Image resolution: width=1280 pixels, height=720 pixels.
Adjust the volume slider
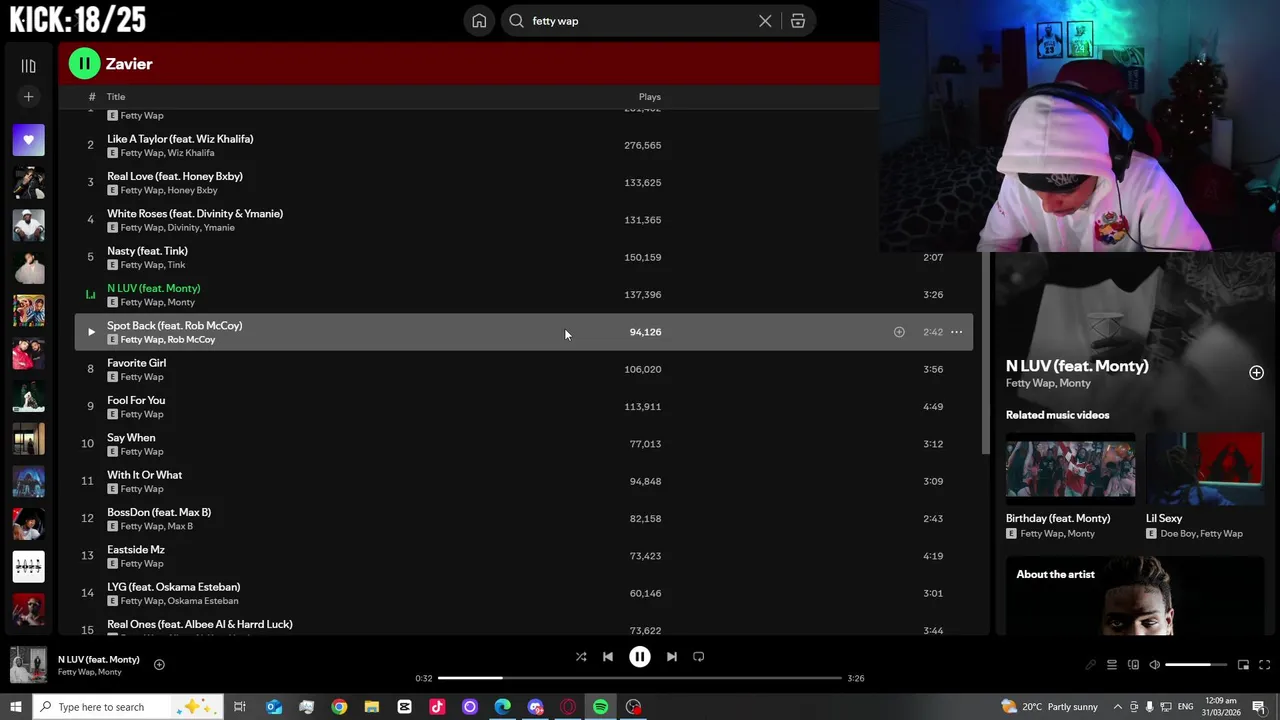[1196, 665]
